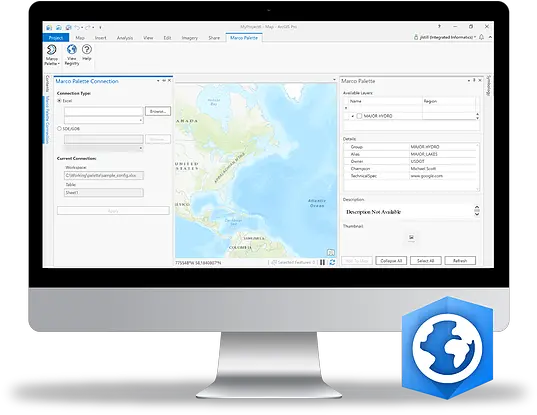This screenshot has height=415, width=537.
Task: Click the Collapse All button
Action: tap(391, 261)
